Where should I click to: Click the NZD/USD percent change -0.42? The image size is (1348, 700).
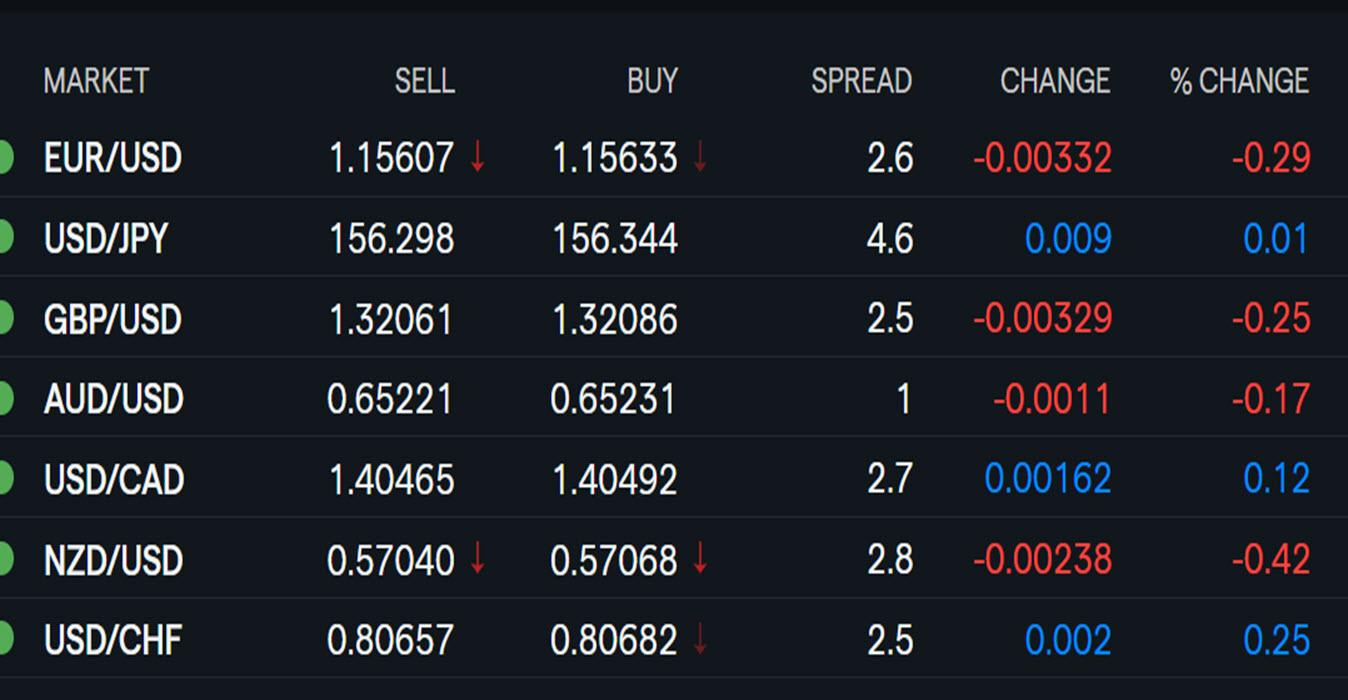[x=1271, y=560]
